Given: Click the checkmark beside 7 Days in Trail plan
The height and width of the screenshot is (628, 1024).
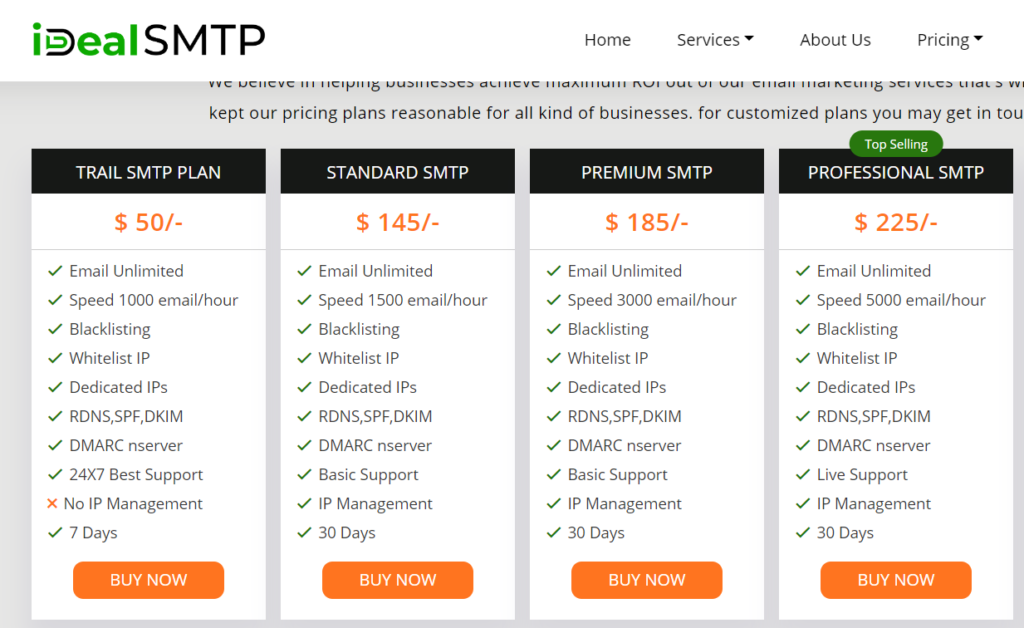Looking at the screenshot, I should [54, 533].
